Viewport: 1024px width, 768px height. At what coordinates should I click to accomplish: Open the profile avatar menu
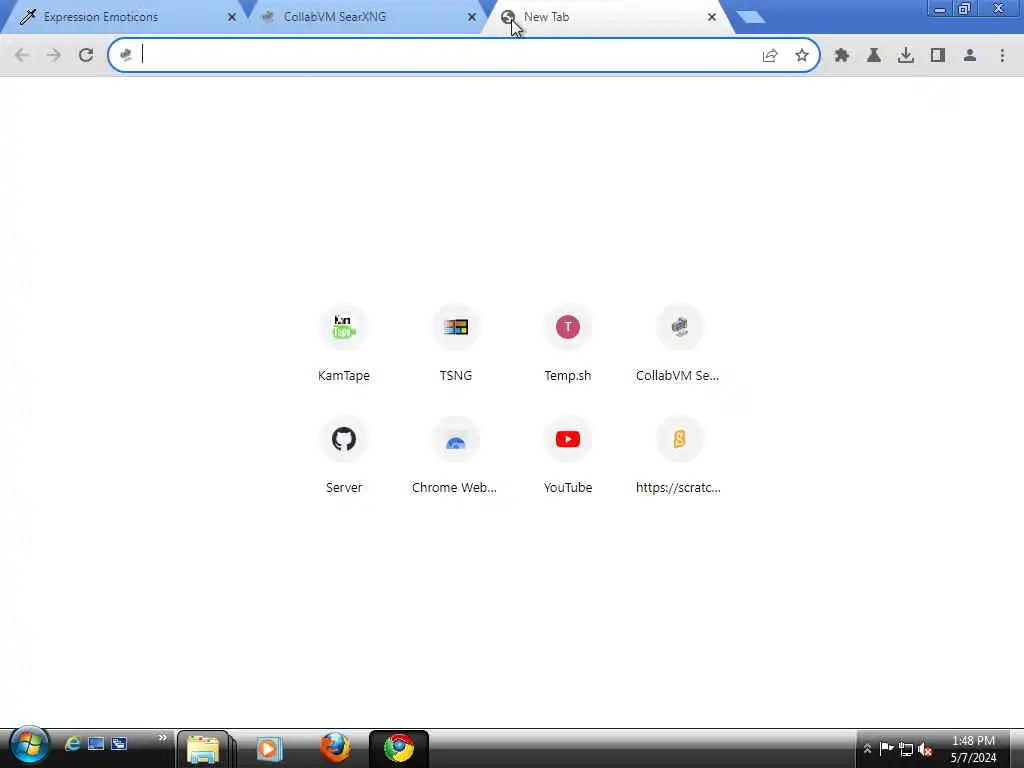970,56
